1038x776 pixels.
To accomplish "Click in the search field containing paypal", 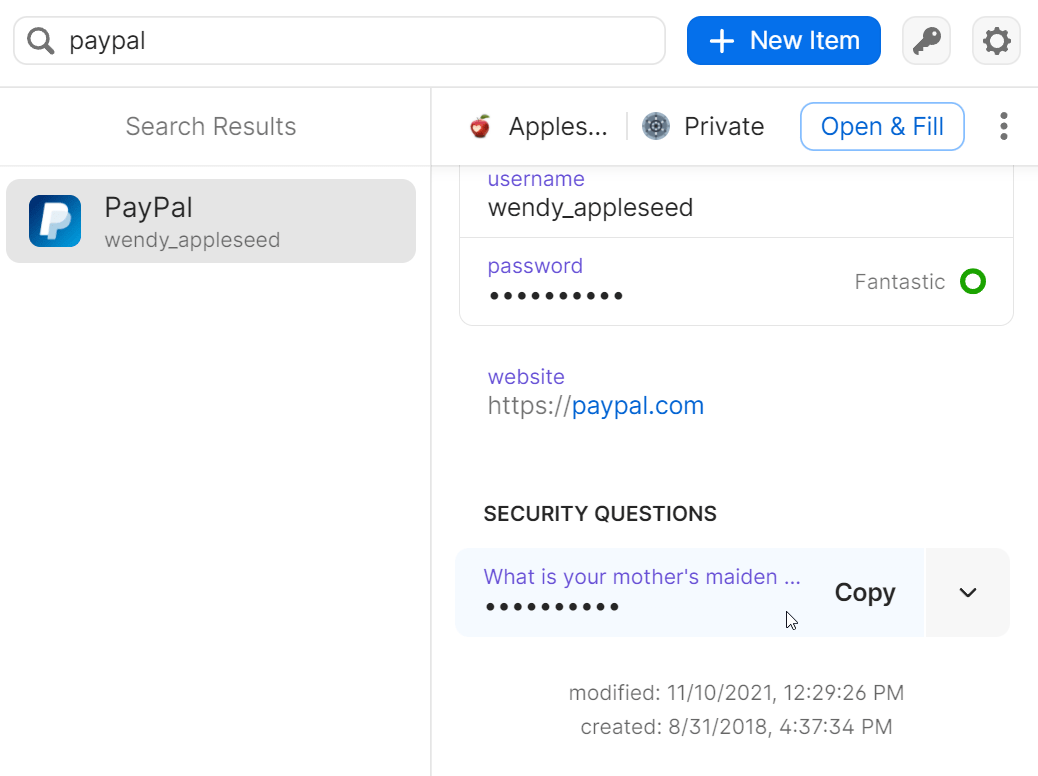I will point(339,40).
